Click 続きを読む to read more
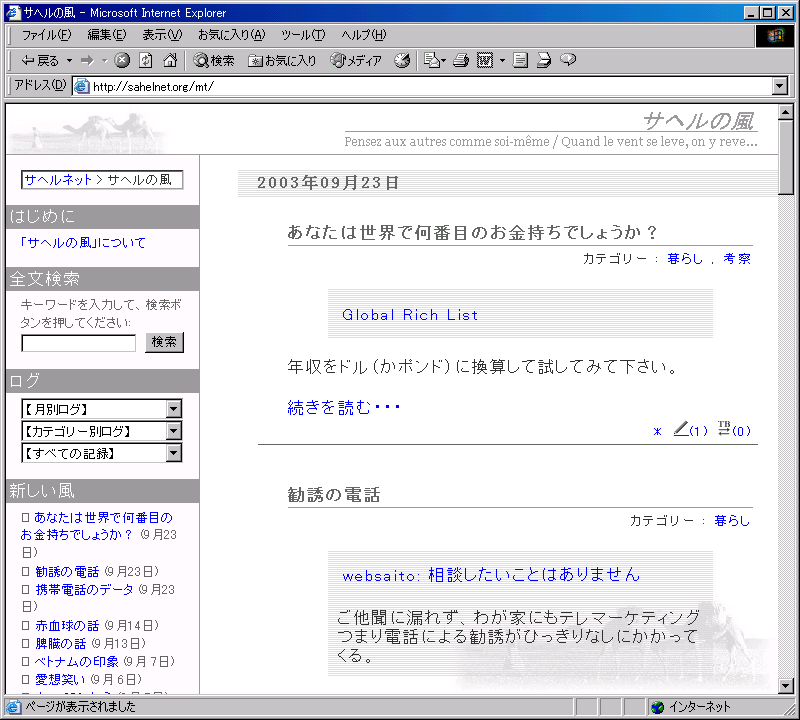800x720 pixels. [343, 407]
